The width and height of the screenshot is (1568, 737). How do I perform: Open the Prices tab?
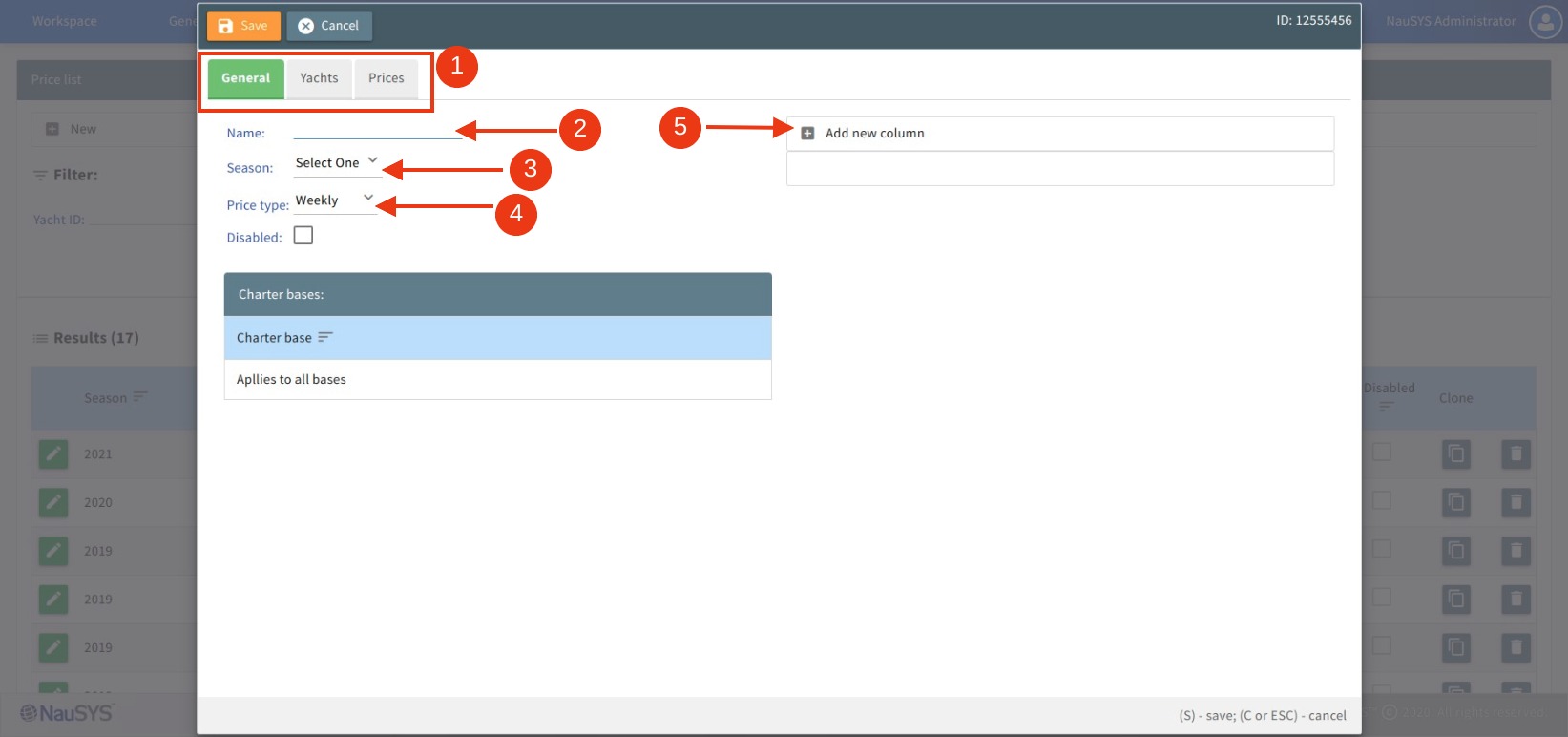[x=387, y=78]
